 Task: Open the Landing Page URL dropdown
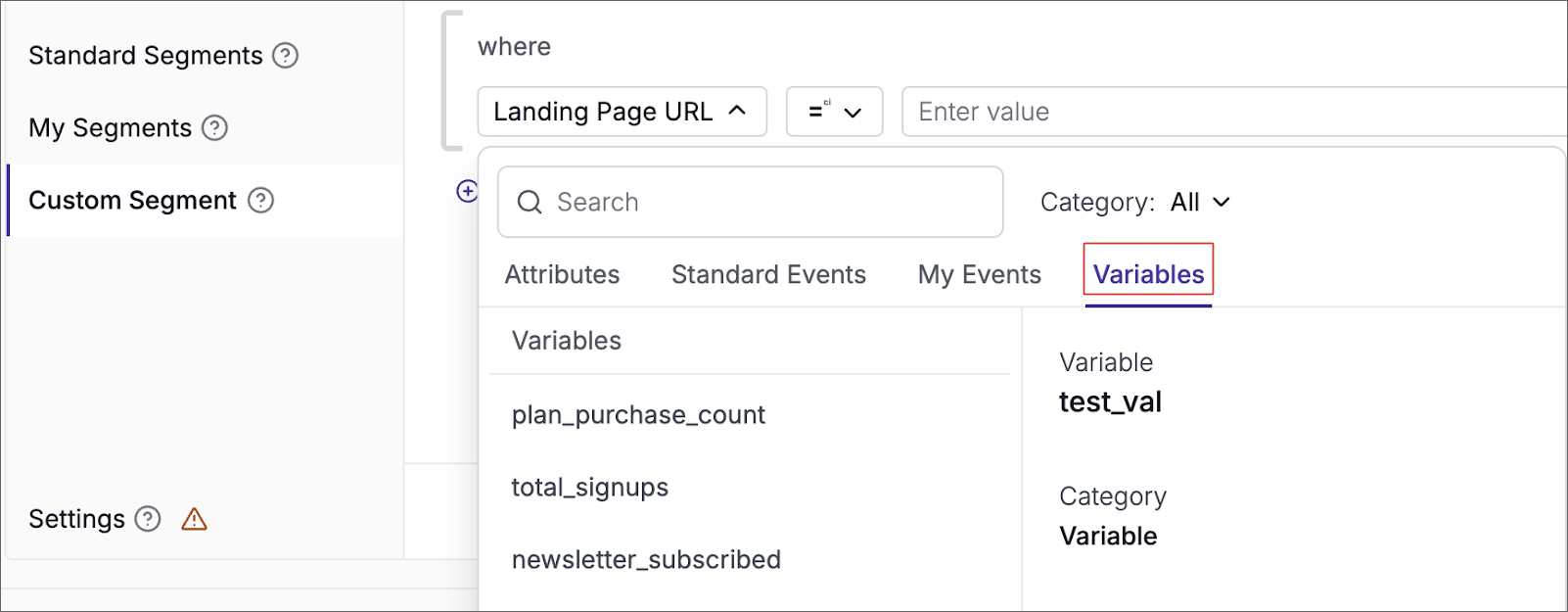click(x=622, y=112)
